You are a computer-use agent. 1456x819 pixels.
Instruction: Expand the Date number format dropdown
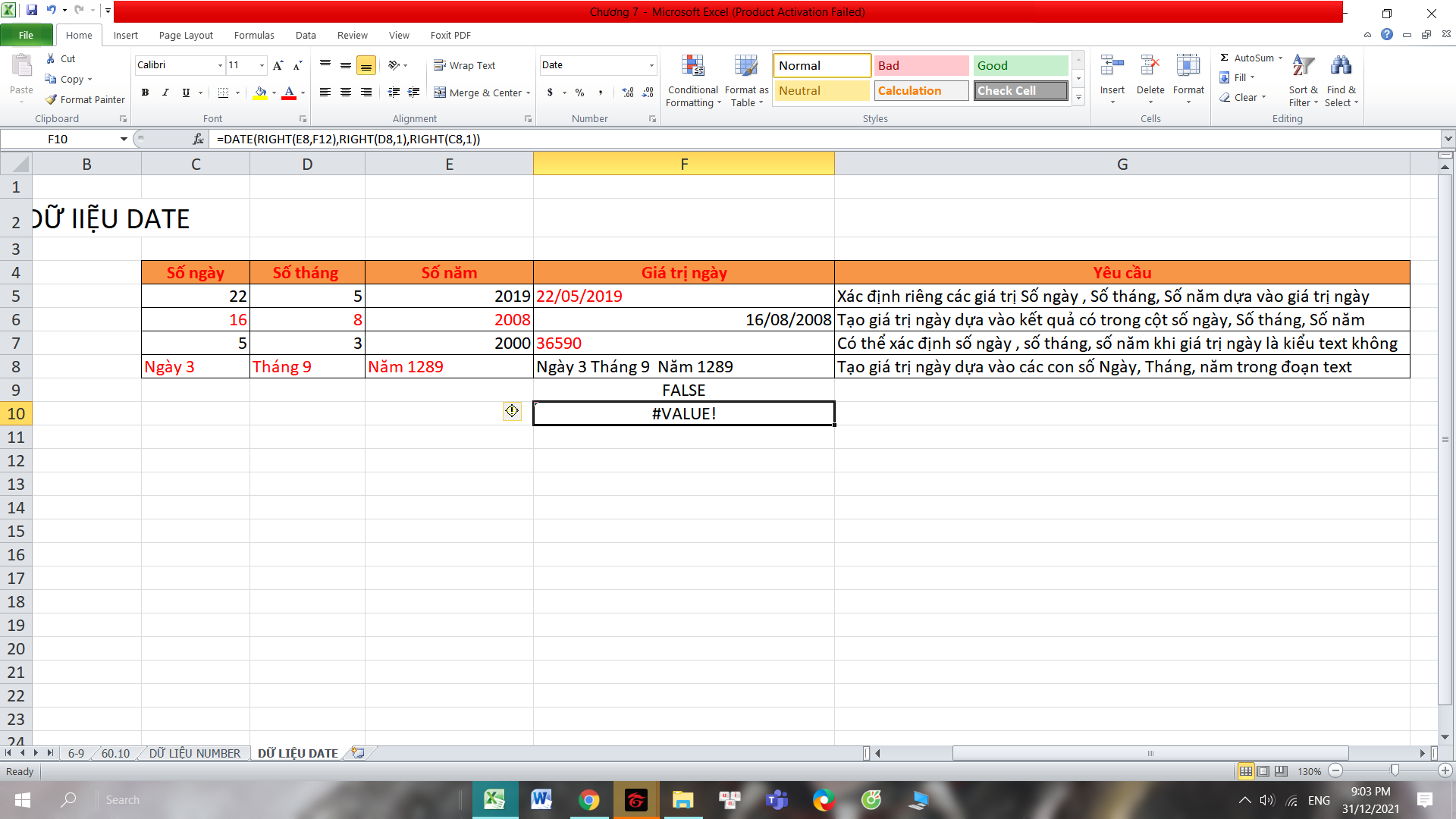(651, 65)
